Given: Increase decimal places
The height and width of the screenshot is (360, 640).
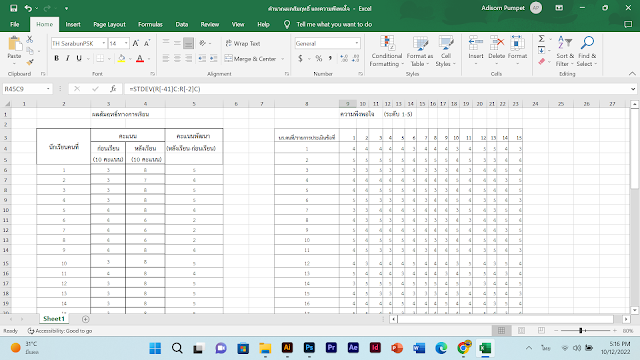Looking at the screenshot, I should 344,59.
